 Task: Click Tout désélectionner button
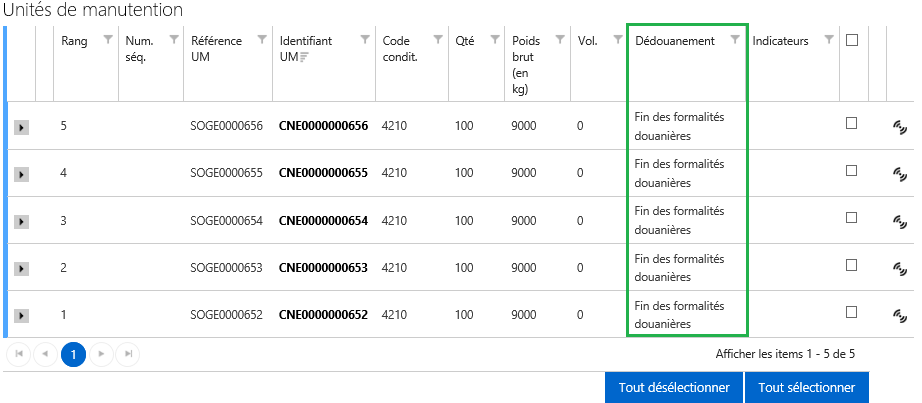tap(674, 388)
